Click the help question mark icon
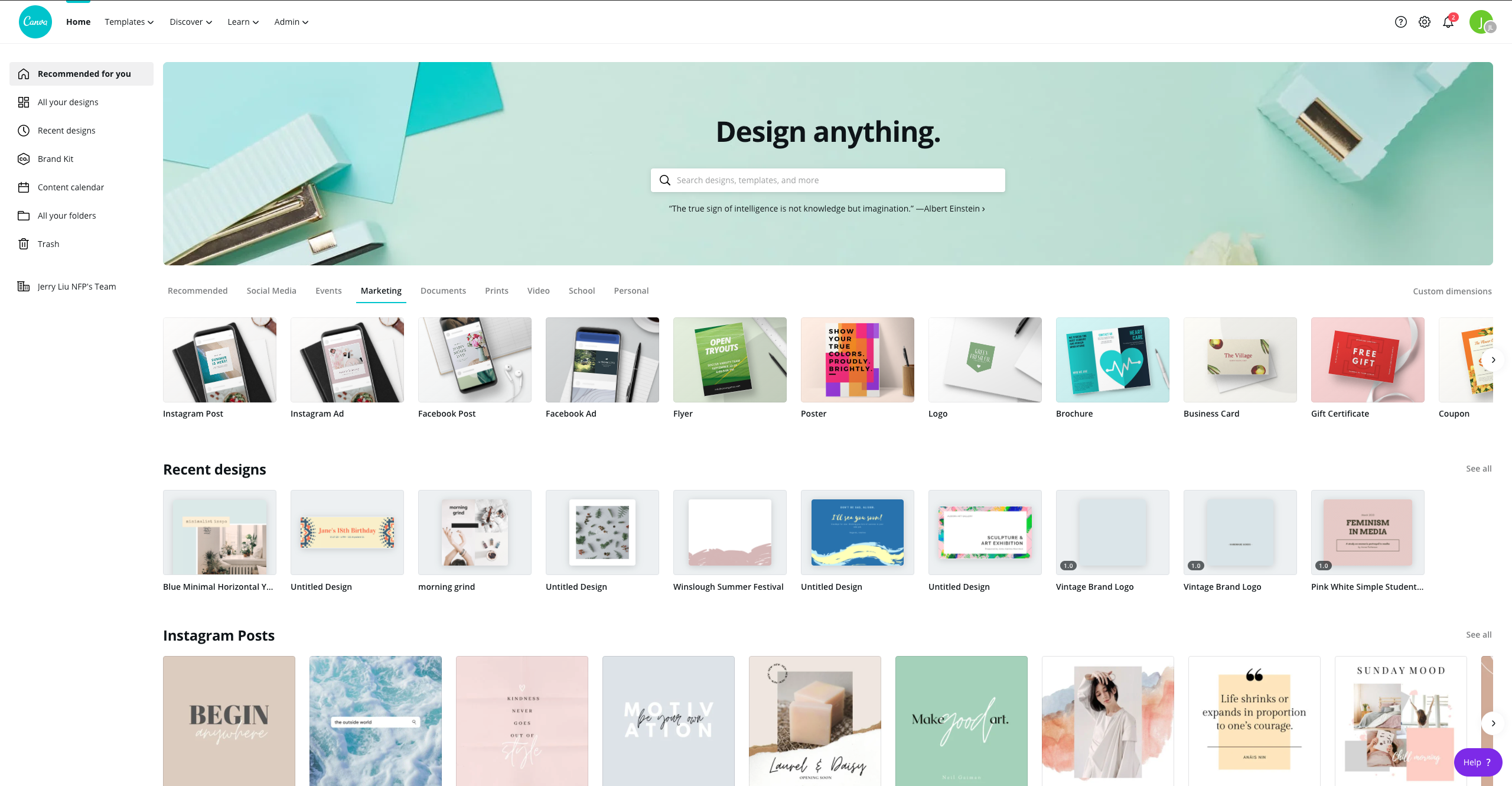Viewport: 1512px width, 786px height. pos(1400,21)
